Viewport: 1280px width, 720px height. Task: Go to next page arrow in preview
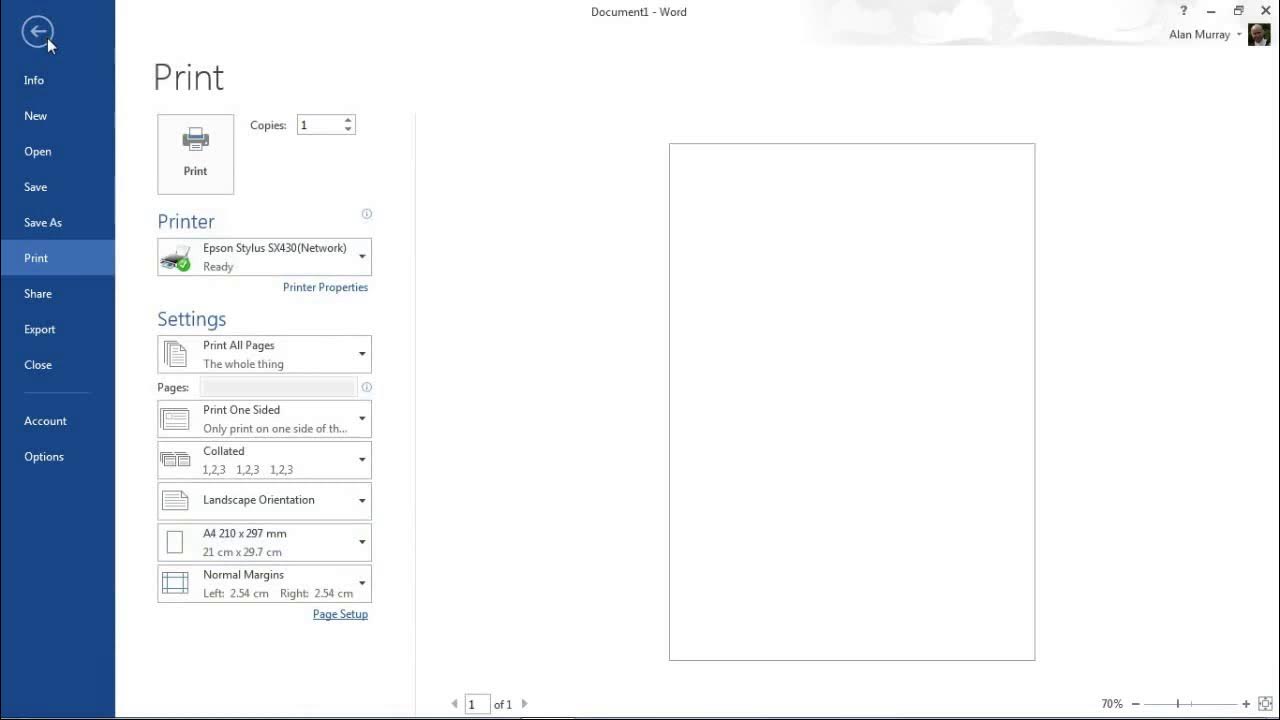(x=525, y=704)
